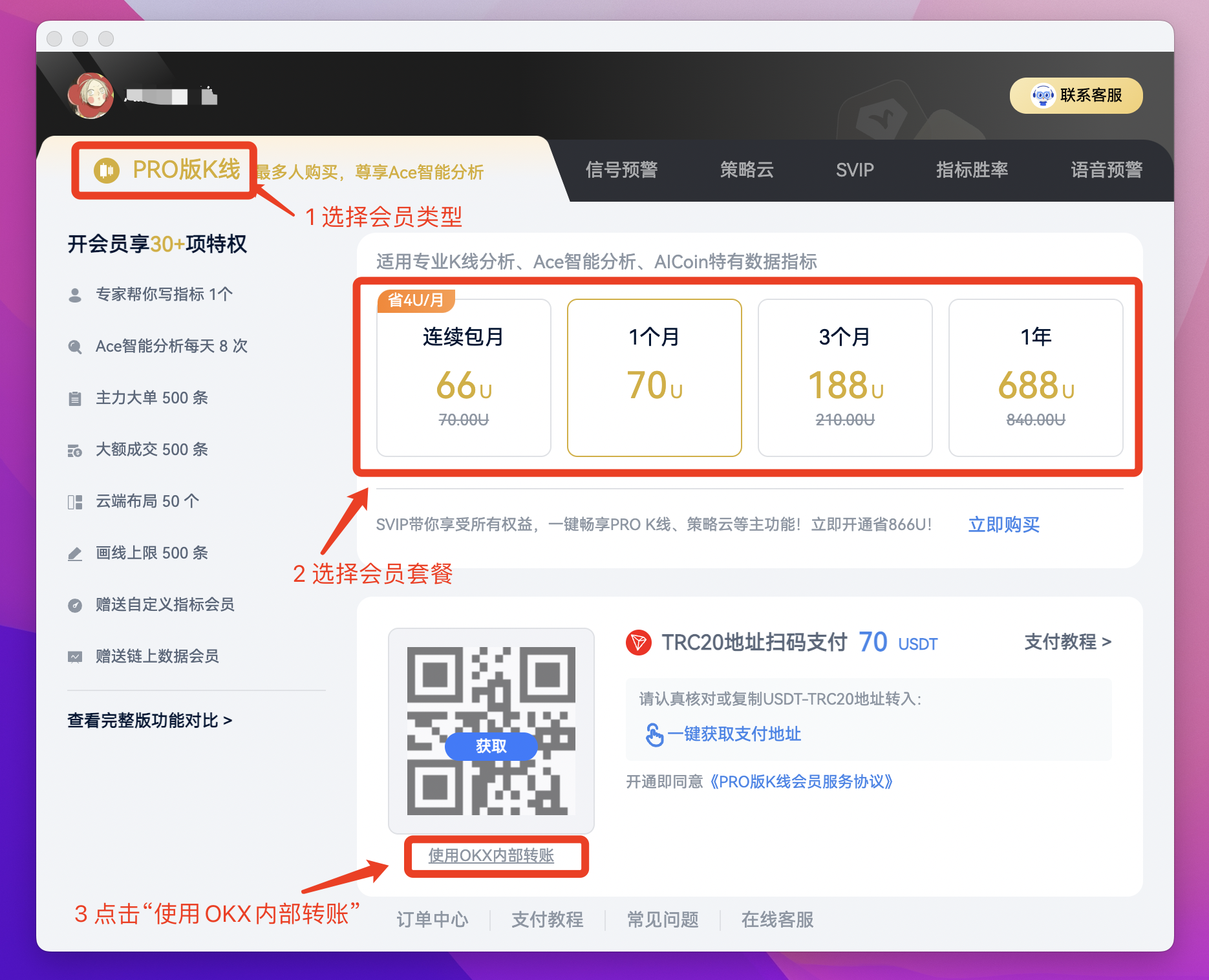Viewport: 1209px width, 980px height.
Task: Open 订单中心 in the footer
Action: click(433, 919)
